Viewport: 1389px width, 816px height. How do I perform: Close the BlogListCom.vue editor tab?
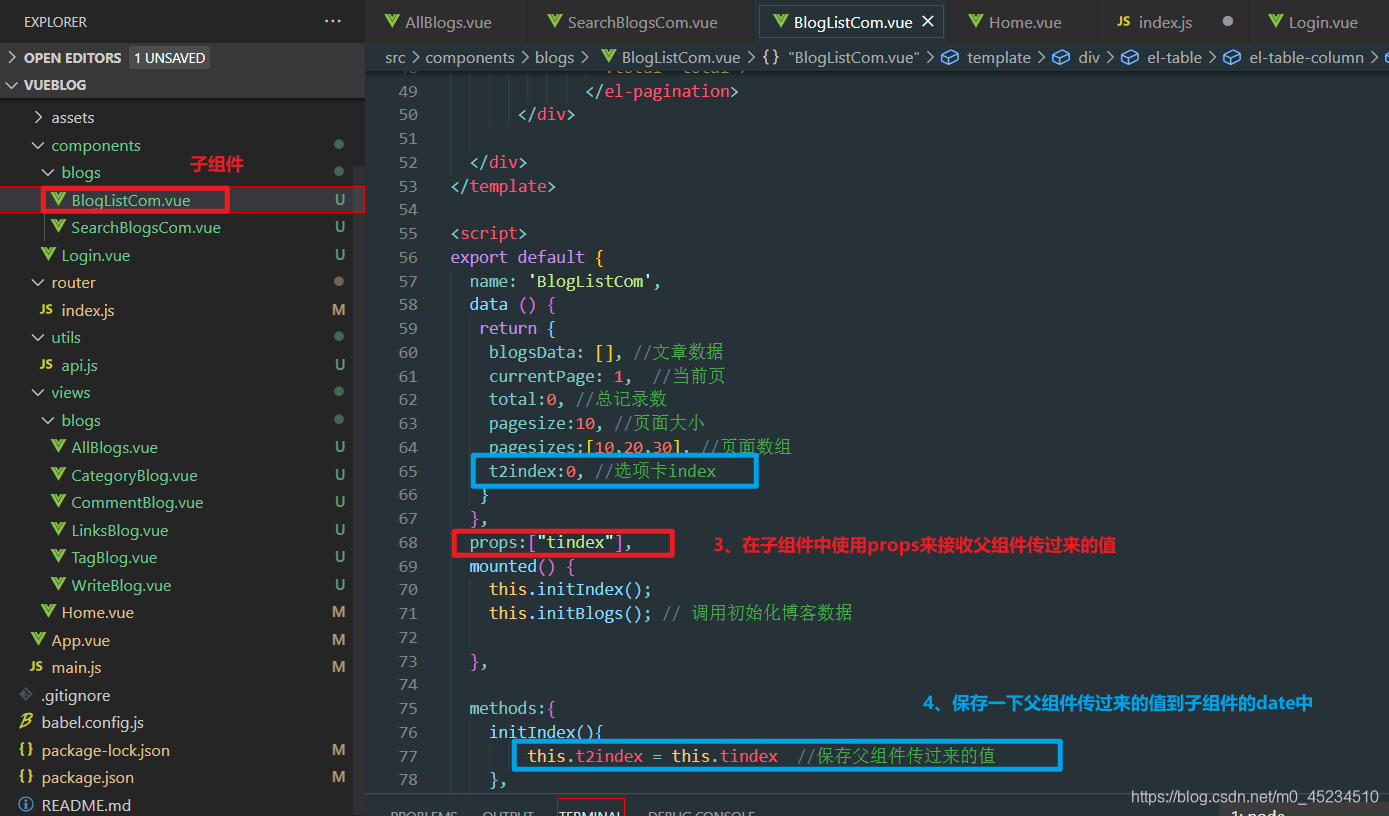(x=928, y=21)
